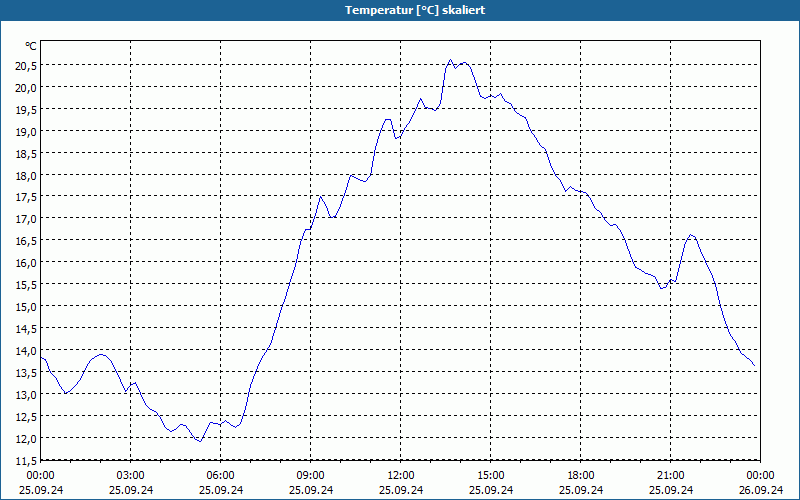Click the 19,0 y-axis label
800x500 pixels.
click(x=27, y=132)
